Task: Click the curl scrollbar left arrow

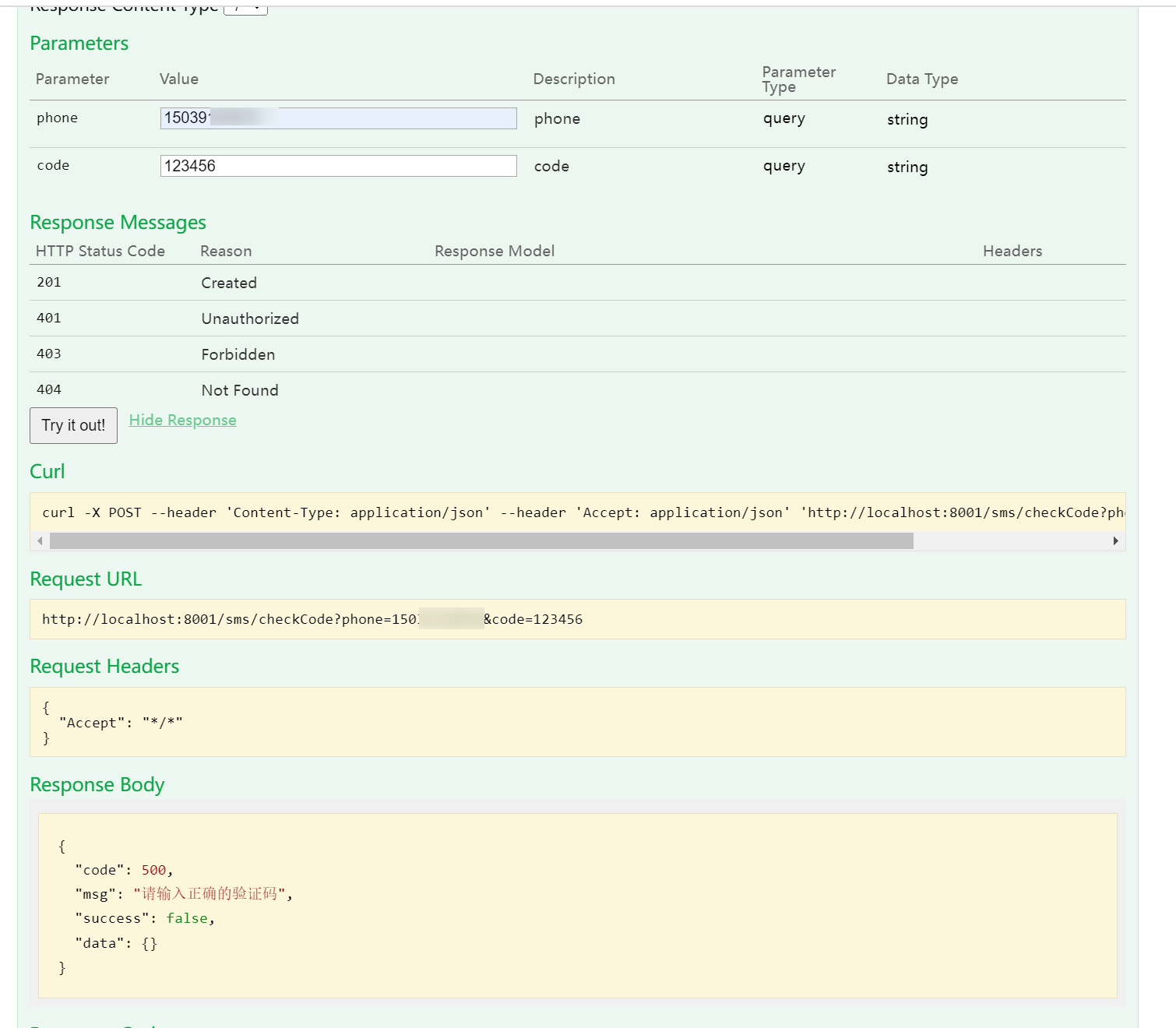Action: coord(40,540)
